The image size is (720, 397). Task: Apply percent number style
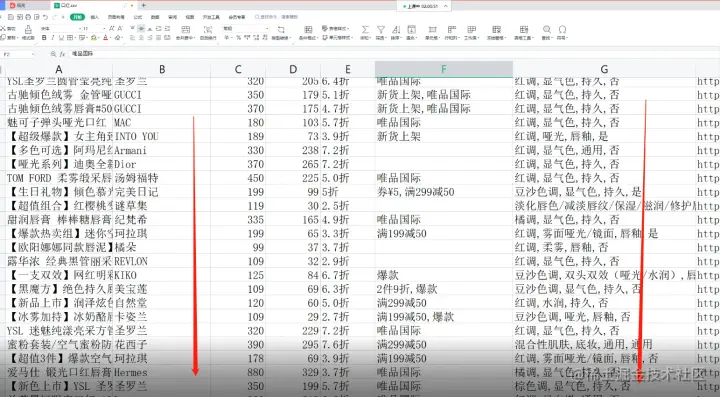[x=238, y=38]
